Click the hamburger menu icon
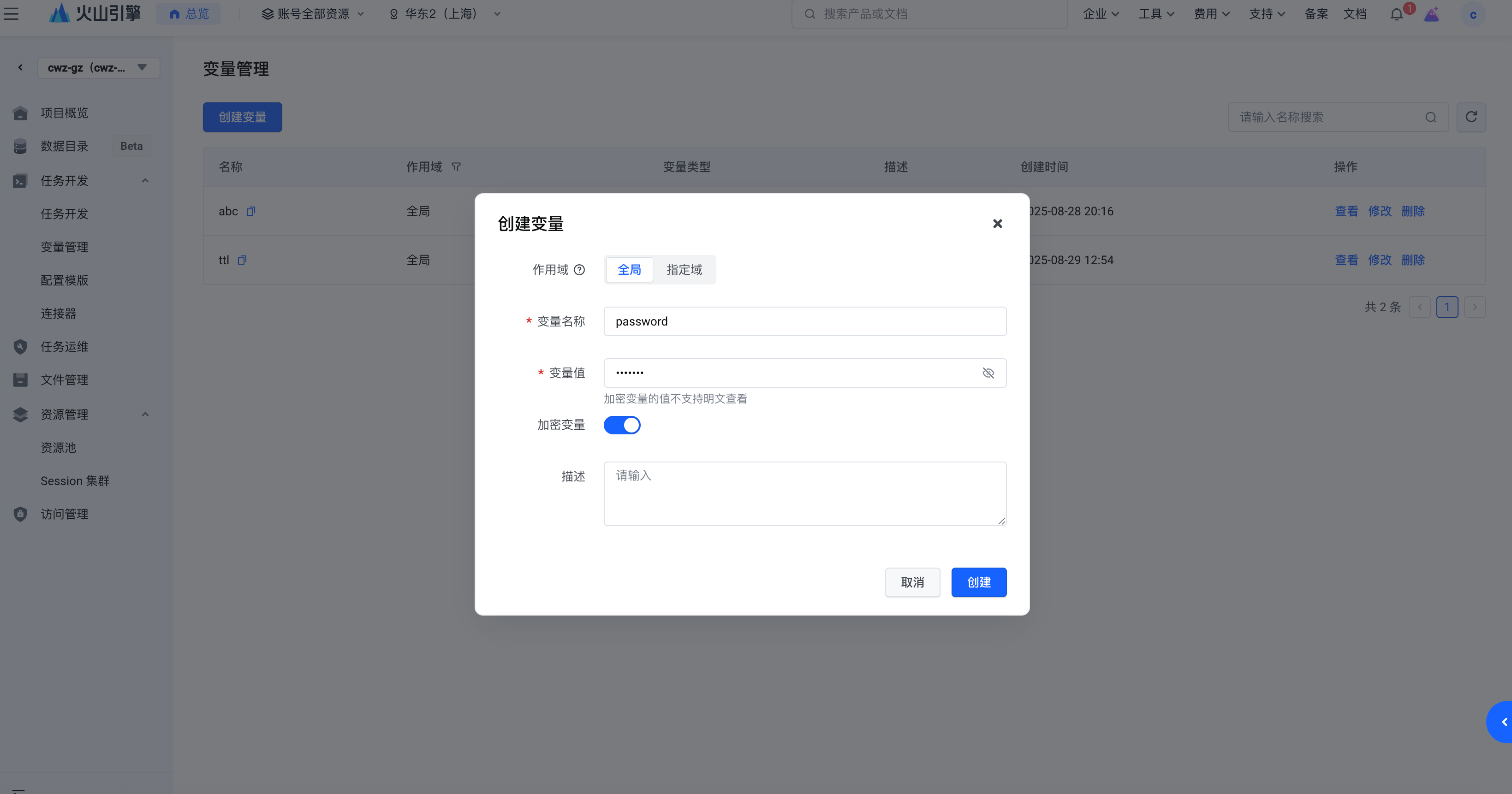The image size is (1512, 794). [x=11, y=14]
